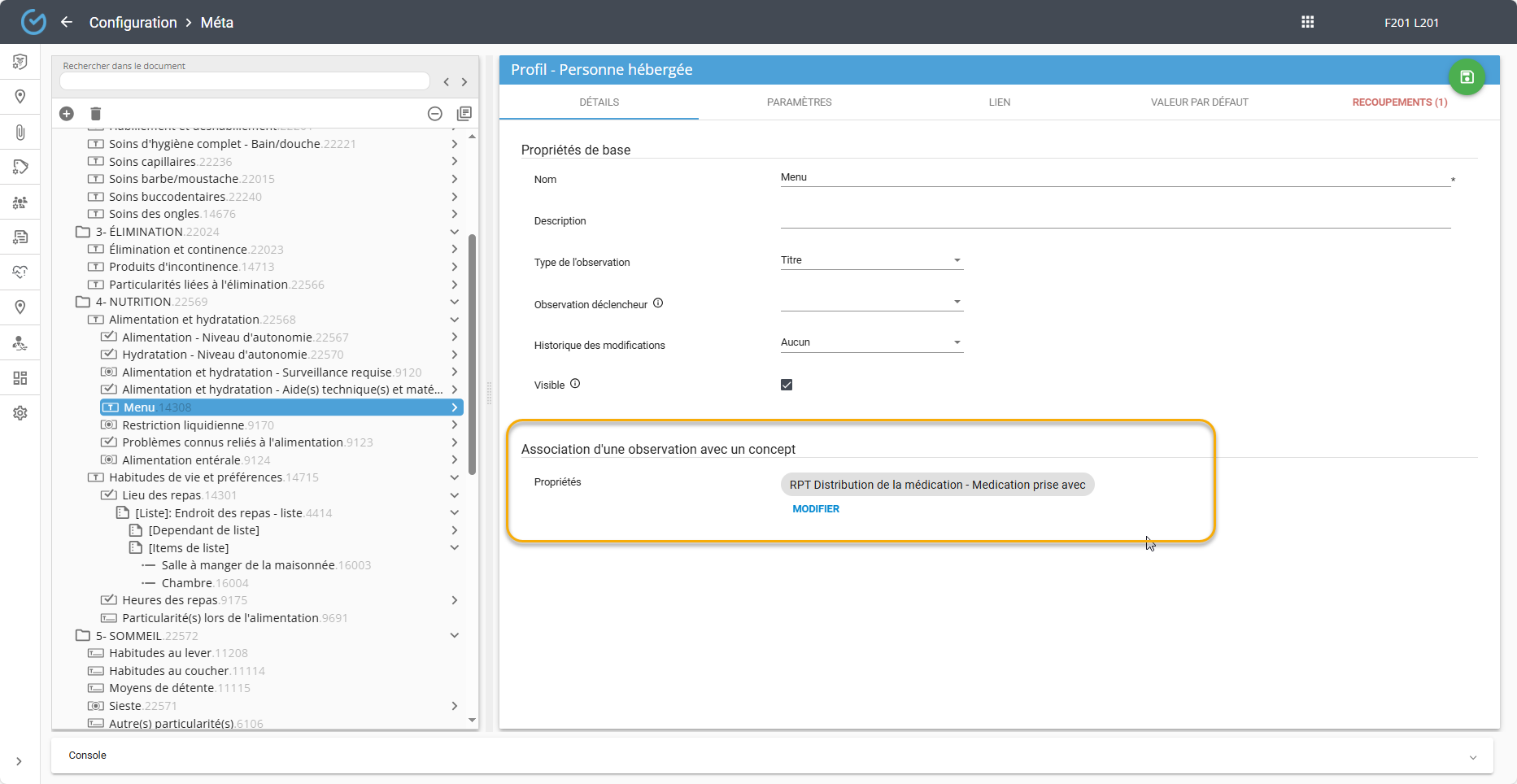Click Configuration in the breadcrumb

(x=133, y=23)
